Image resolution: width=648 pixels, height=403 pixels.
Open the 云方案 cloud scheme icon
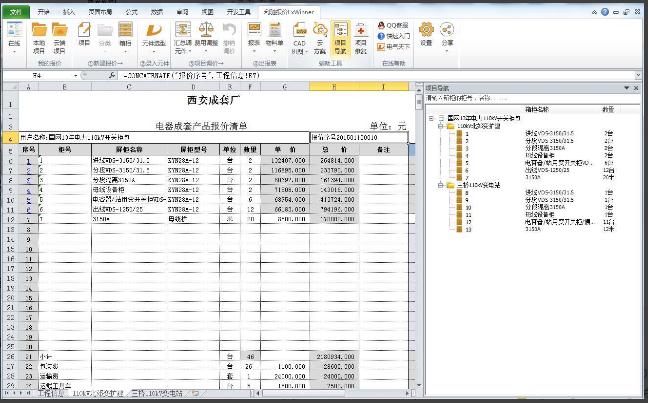(320, 30)
